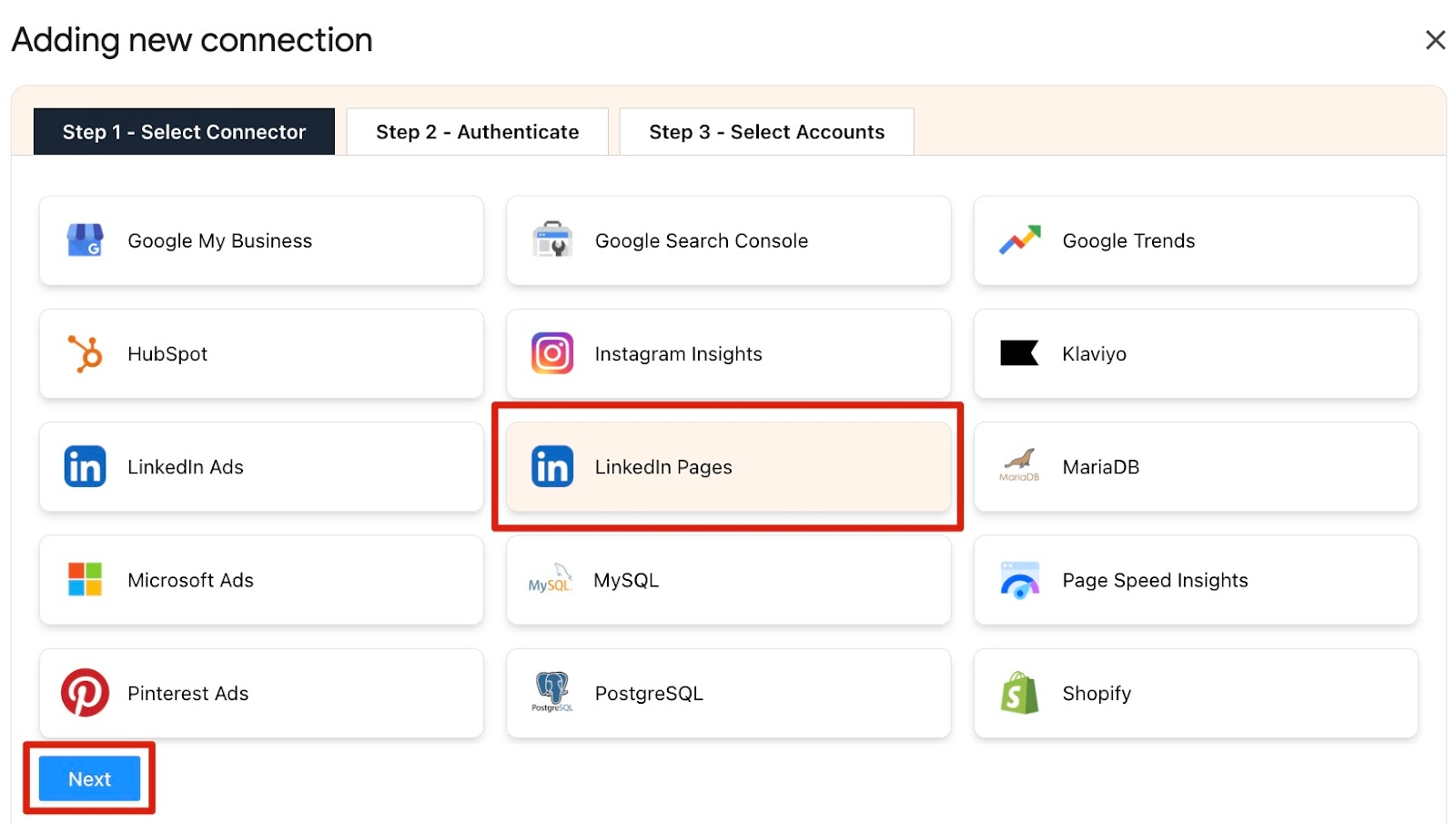This screenshot has width=1456, height=824.
Task: Select the MySQL connector card
Action: tap(728, 580)
